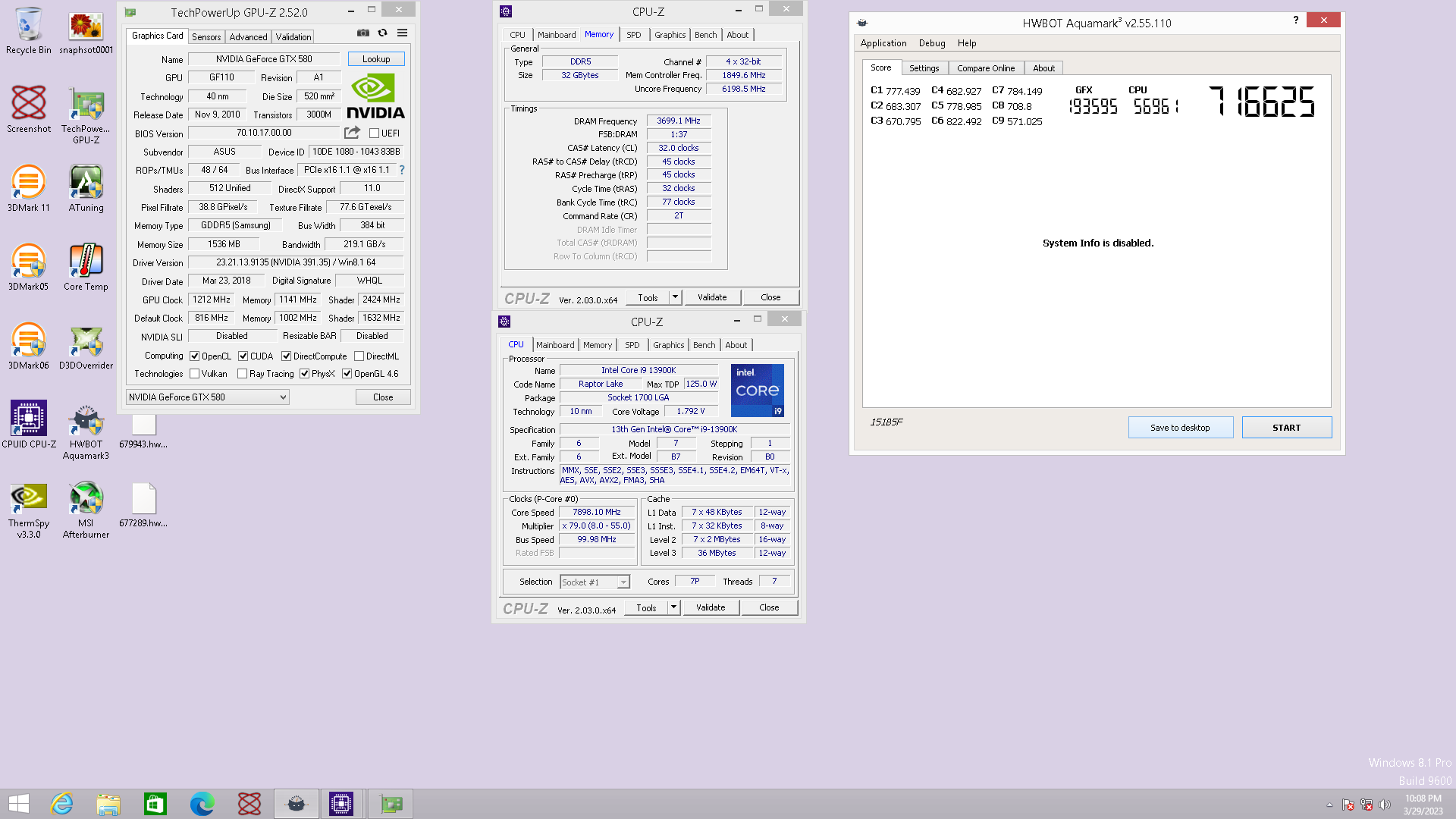Open TechPowerUp GPU-Z desktop shortcut
The width and height of the screenshot is (1456, 819).
(86, 115)
